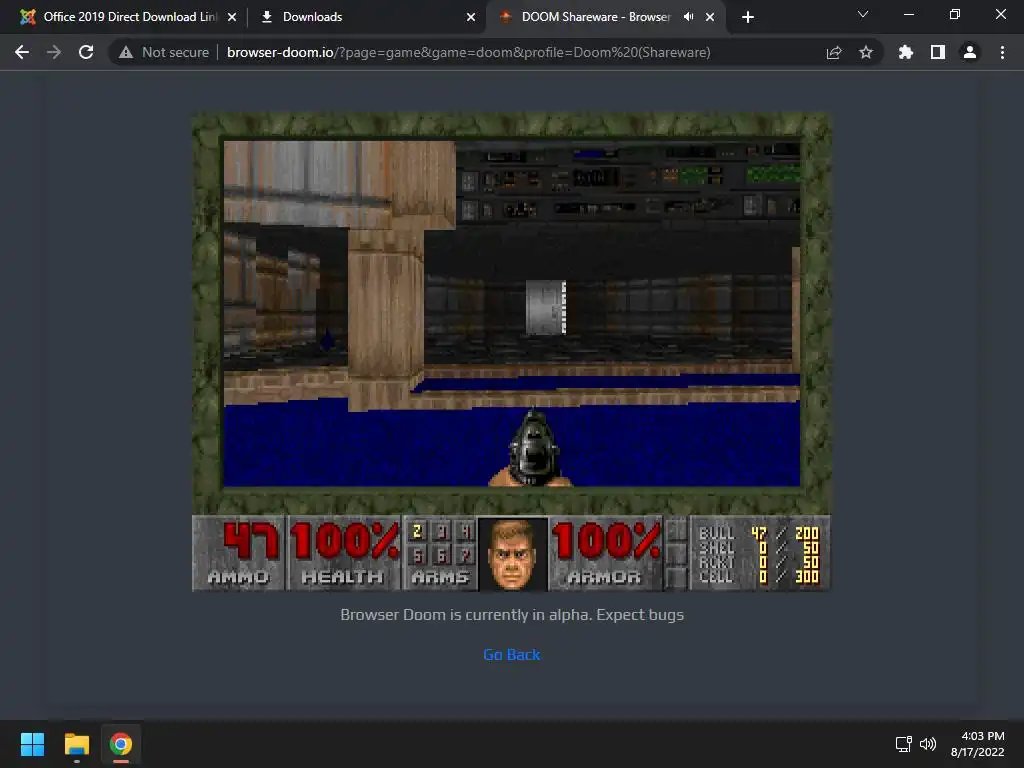Viewport: 1024px width, 768px height.
Task: Click the AMMO counter showing 47
Action: (x=239, y=553)
